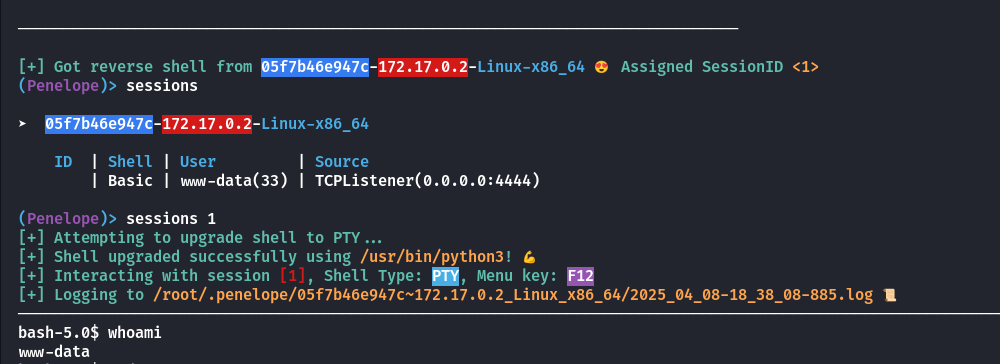Click the flexed arm emoji after python3

(x=529, y=258)
